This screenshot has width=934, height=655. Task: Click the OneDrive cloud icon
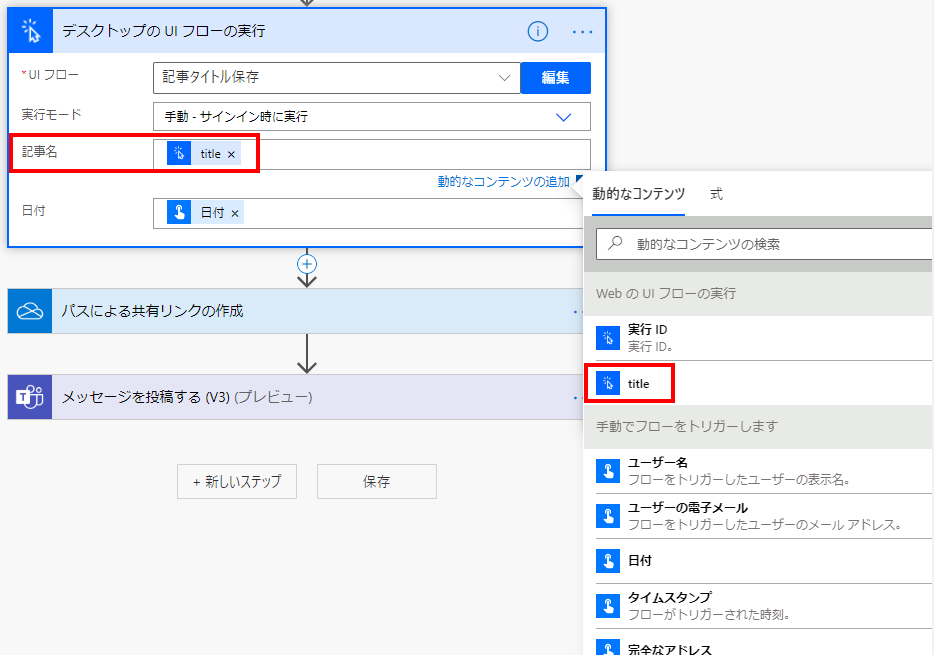coord(30,311)
